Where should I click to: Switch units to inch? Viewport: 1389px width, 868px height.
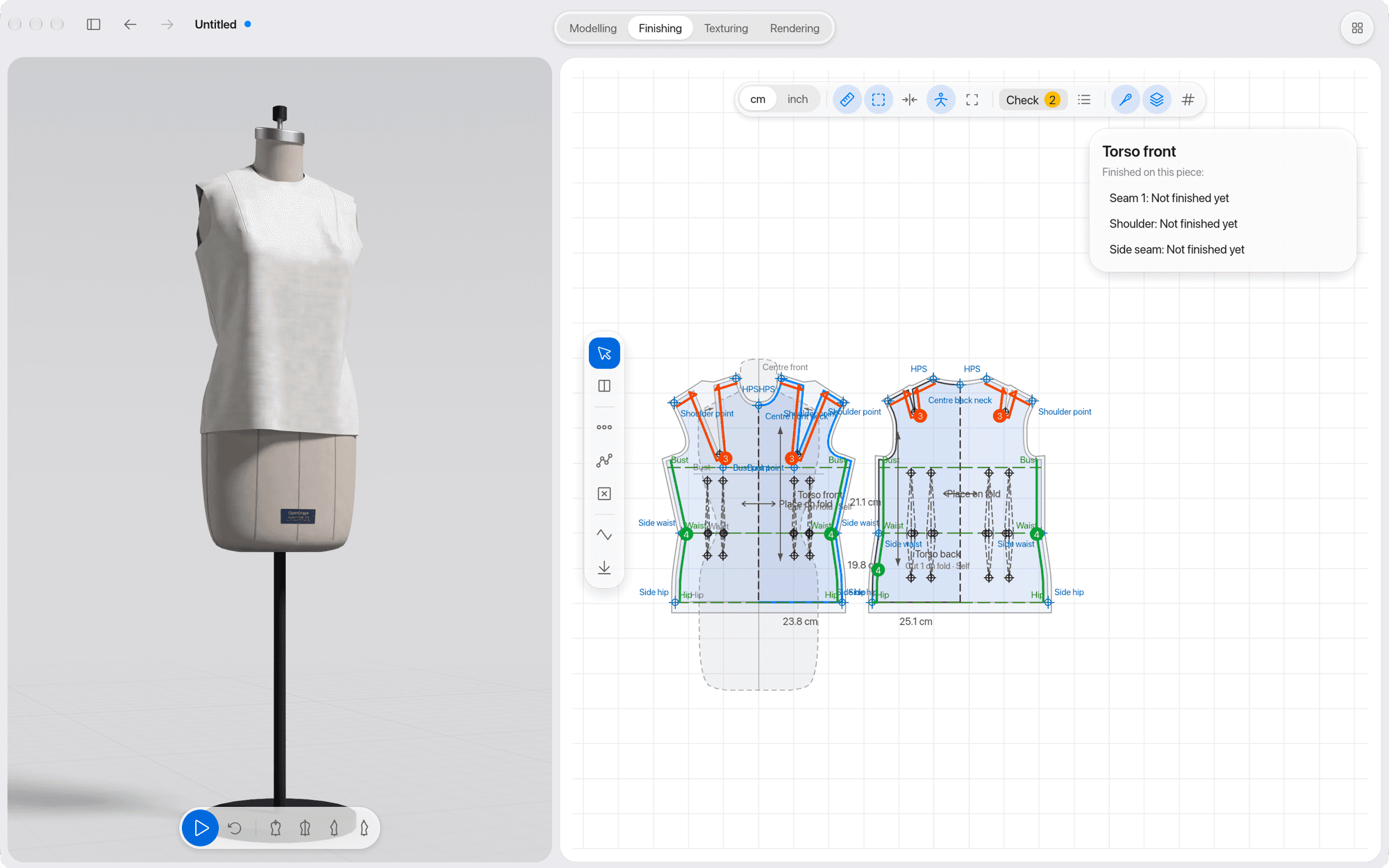click(797, 99)
